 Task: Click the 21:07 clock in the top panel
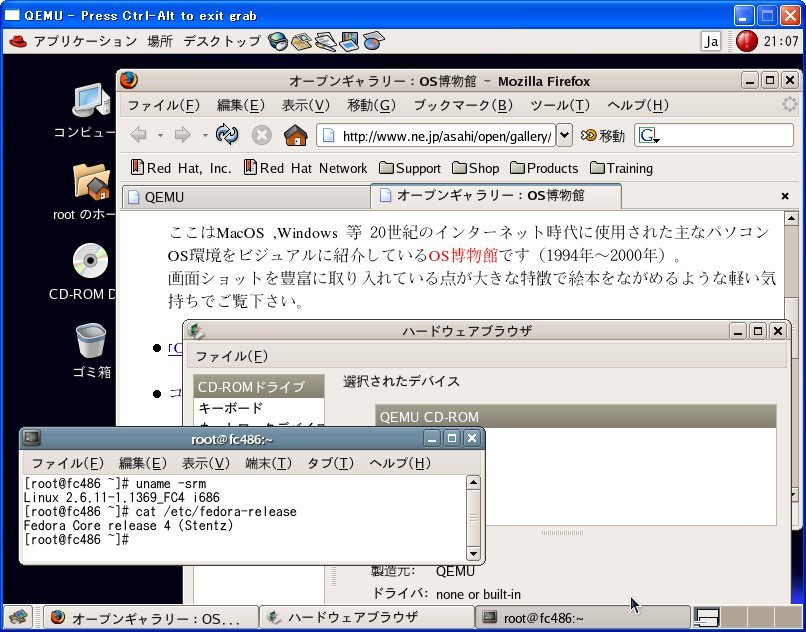click(781, 41)
